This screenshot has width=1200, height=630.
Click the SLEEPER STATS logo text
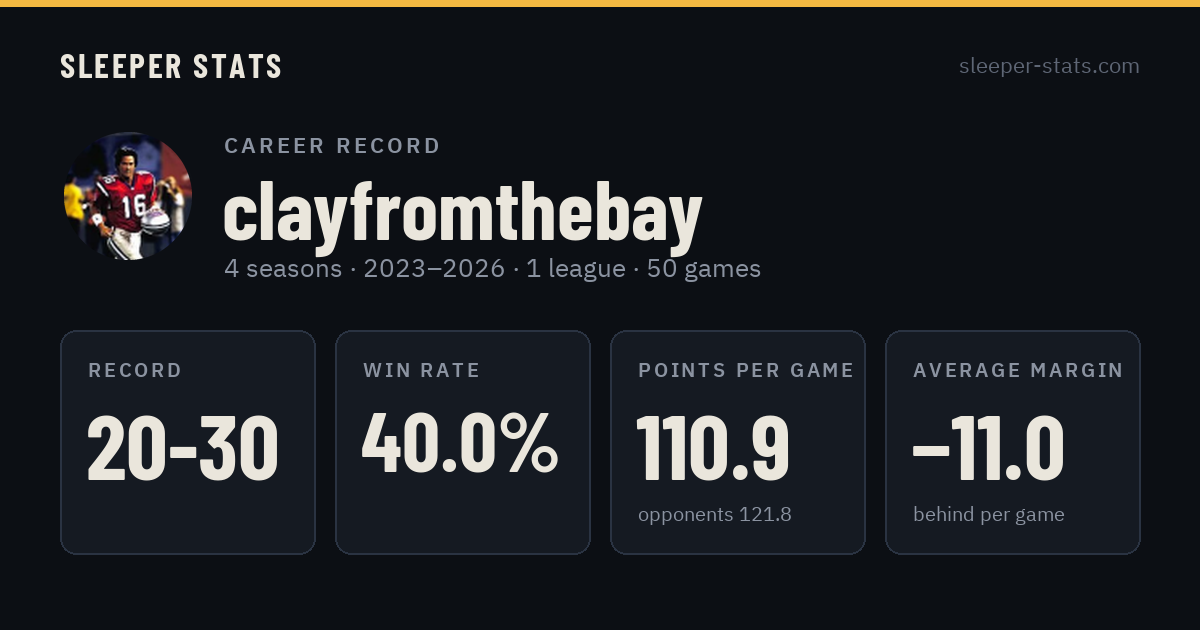(171, 67)
